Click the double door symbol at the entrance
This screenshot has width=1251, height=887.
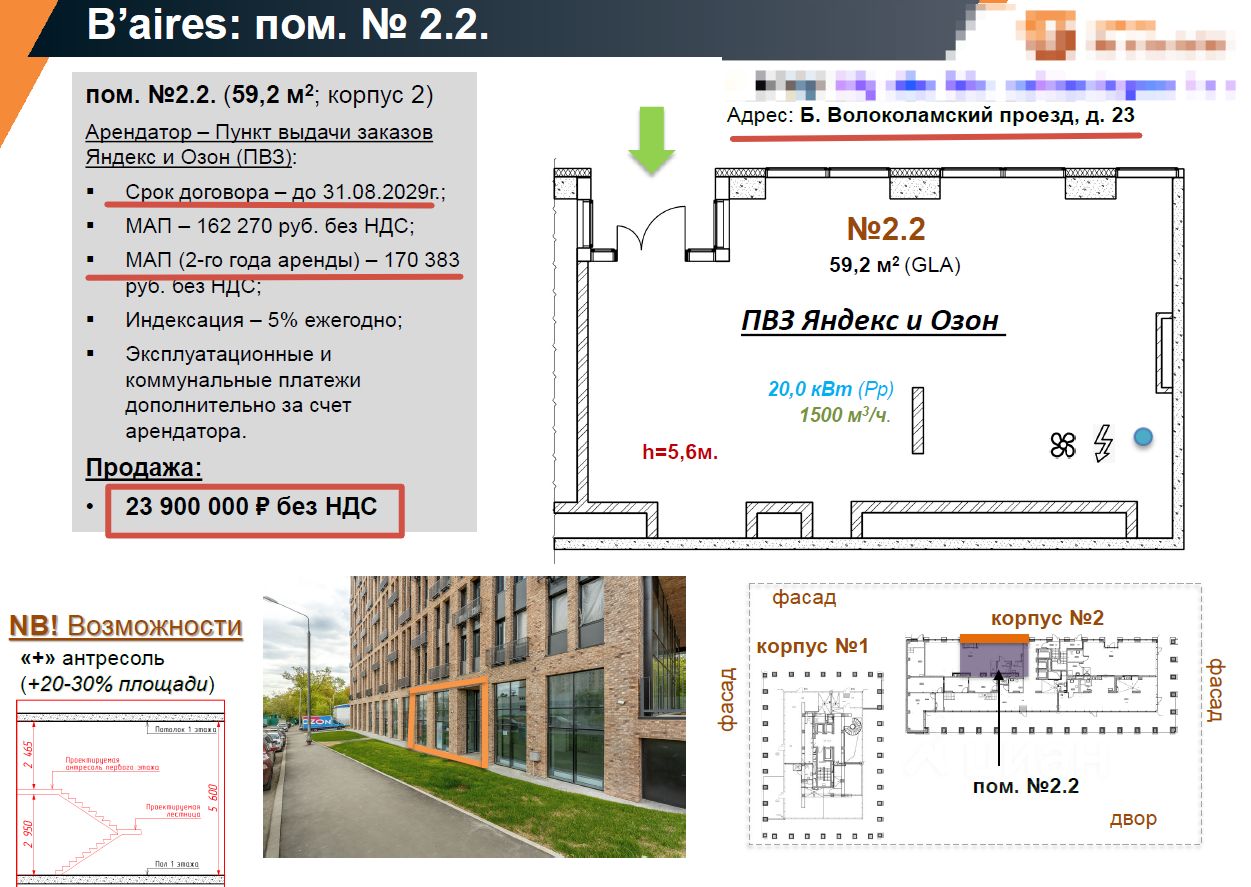pos(651,228)
